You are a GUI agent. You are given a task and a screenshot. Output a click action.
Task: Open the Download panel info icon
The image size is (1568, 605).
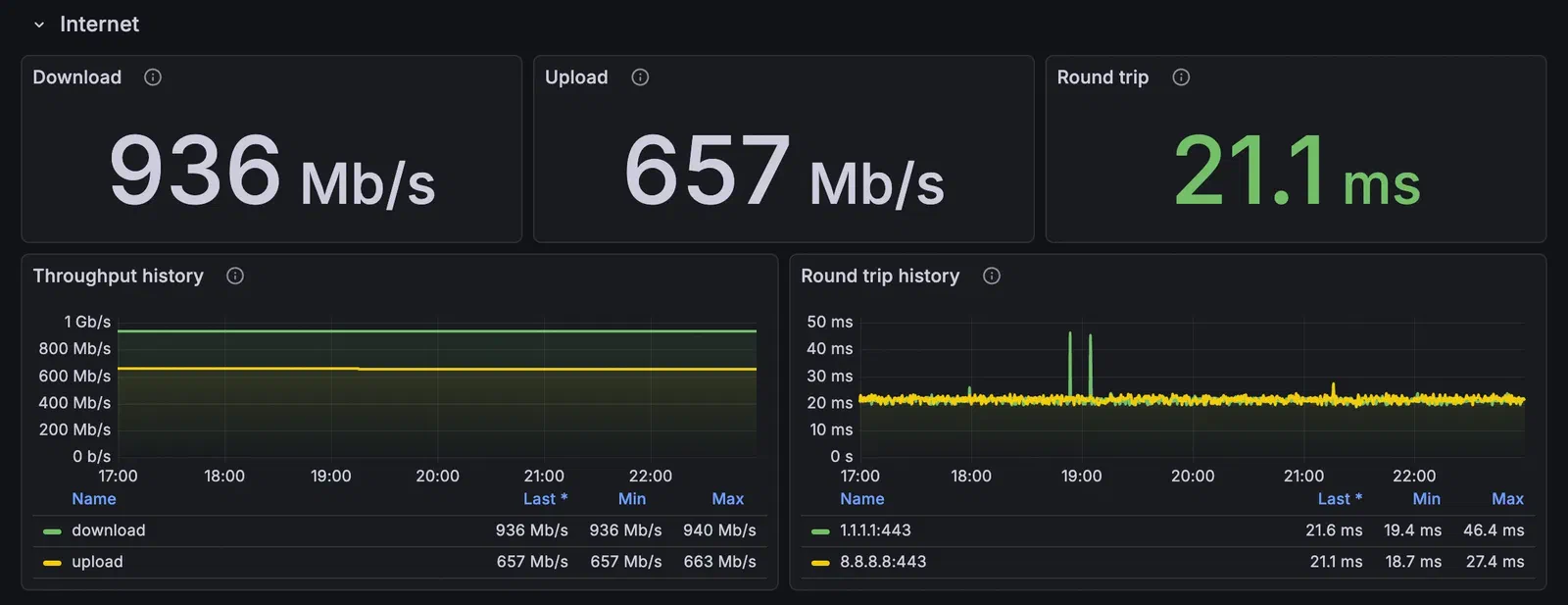tap(153, 77)
